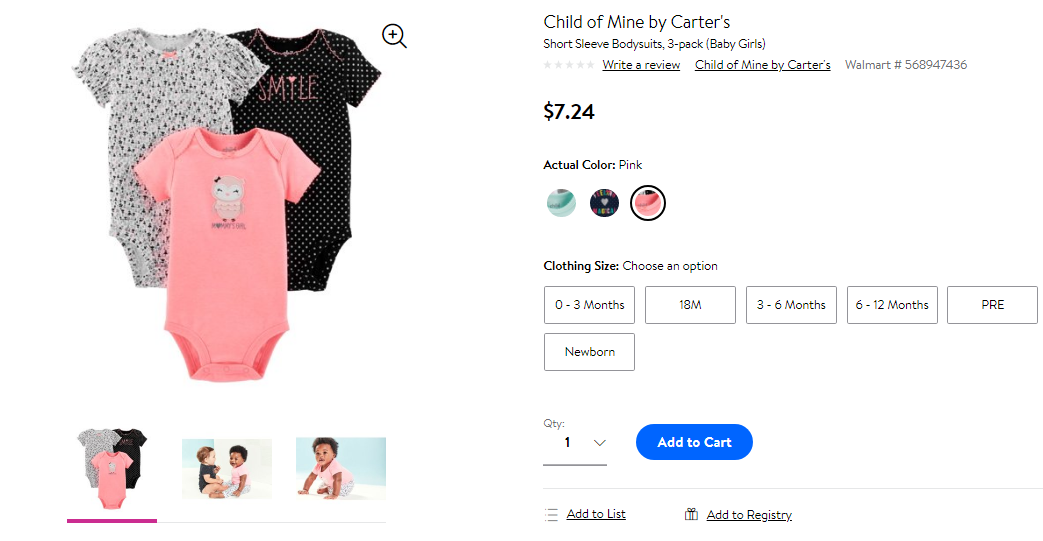The image size is (1043, 541).
Task: Open the Write a review link
Action: click(641, 65)
